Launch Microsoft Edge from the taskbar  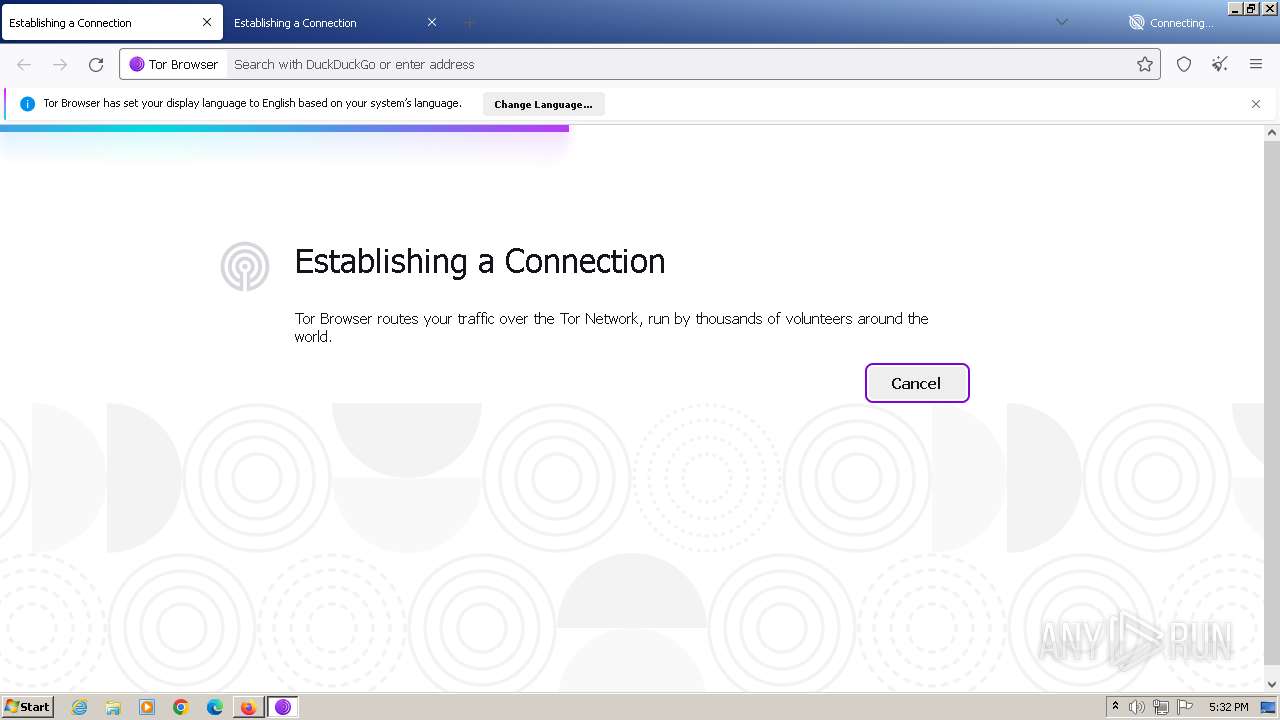[x=215, y=707]
